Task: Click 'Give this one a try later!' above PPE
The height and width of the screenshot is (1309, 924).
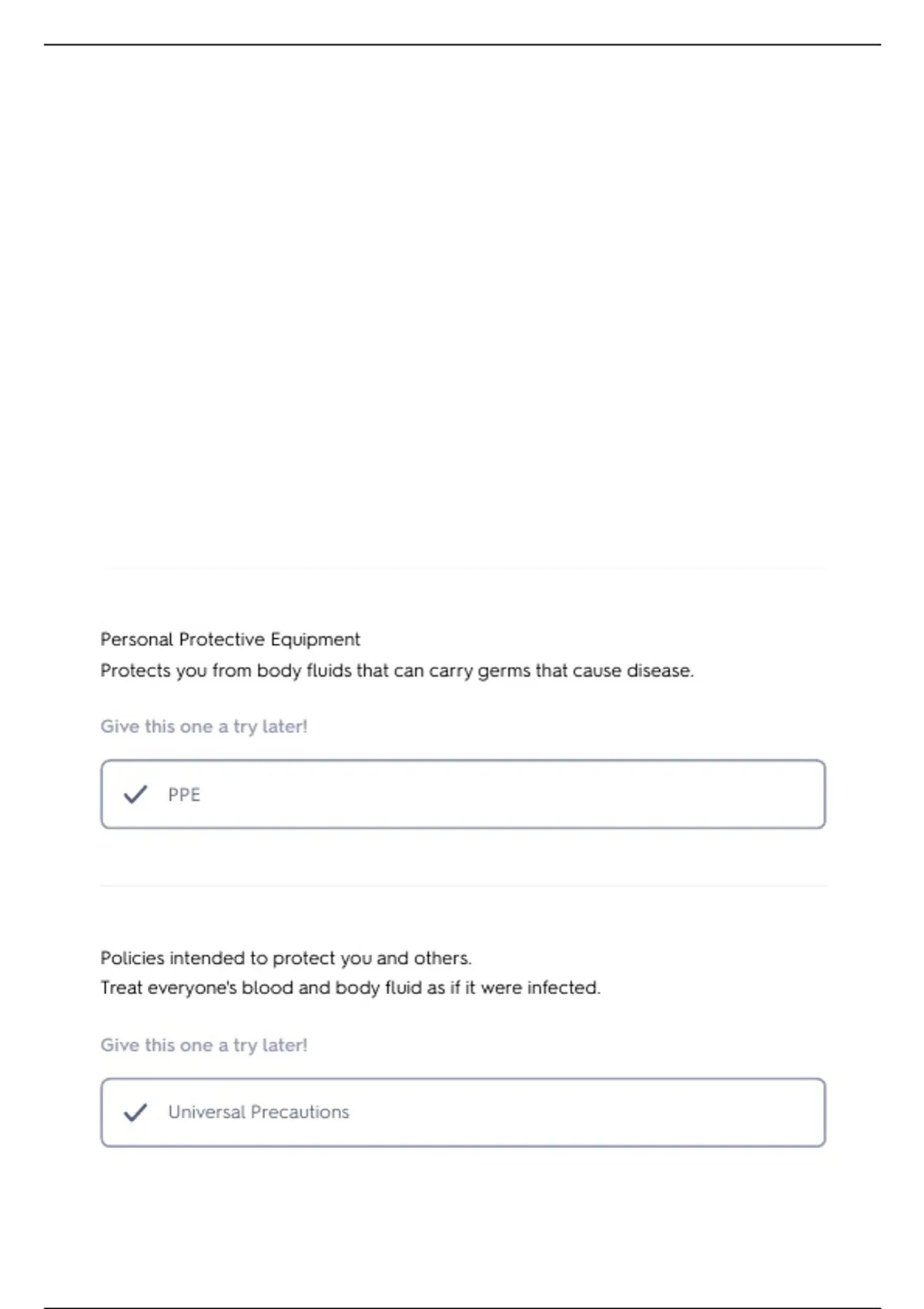Action: (204, 727)
